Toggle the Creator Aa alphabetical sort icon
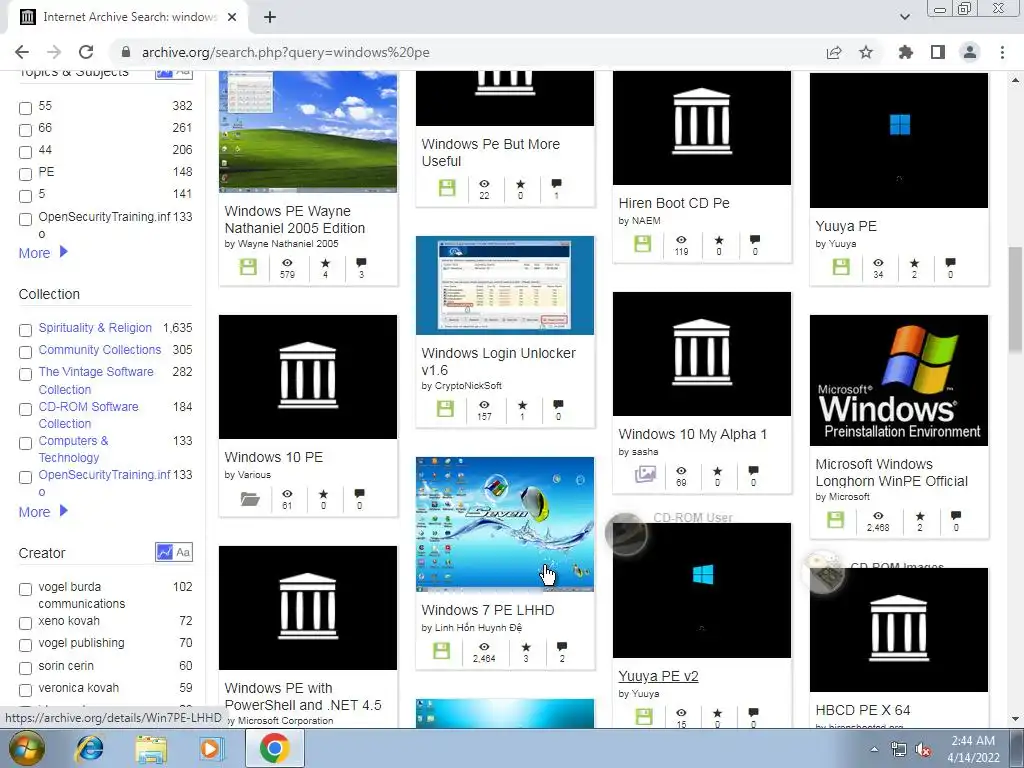The image size is (1024, 768). (183, 552)
